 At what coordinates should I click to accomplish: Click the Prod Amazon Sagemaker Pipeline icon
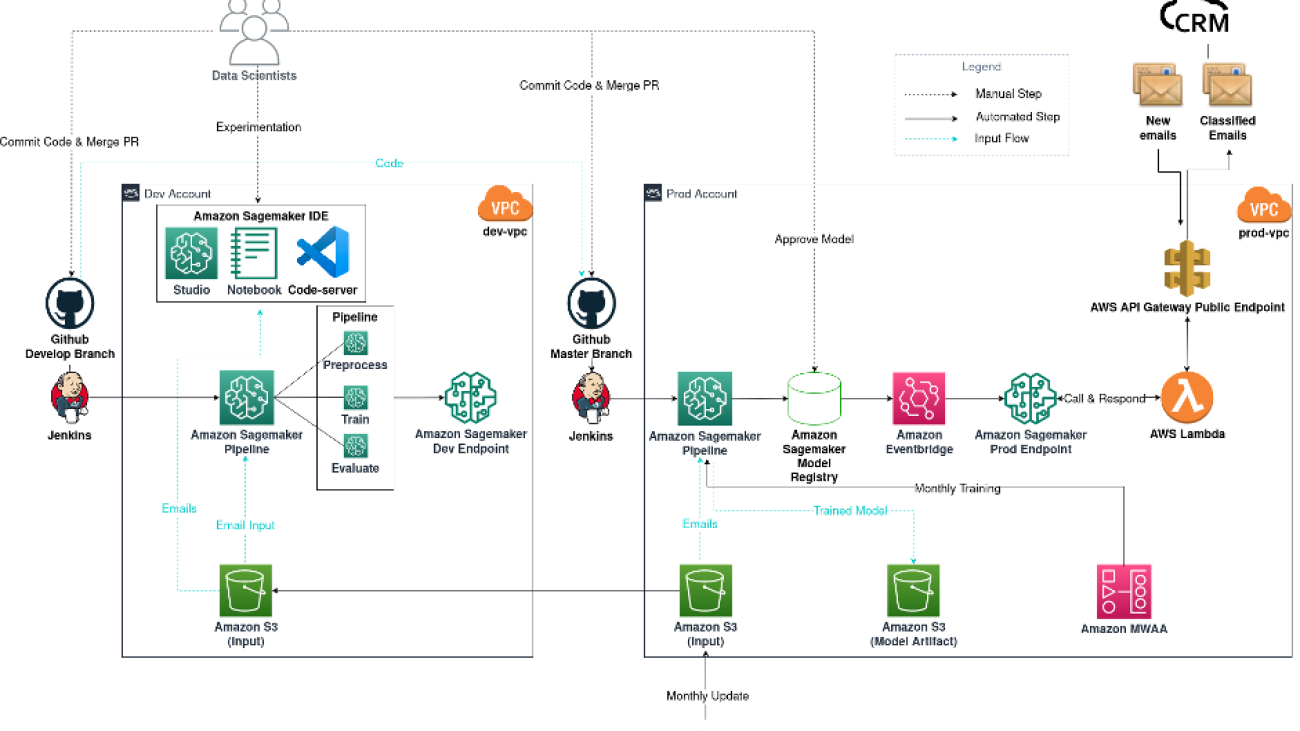(x=704, y=399)
